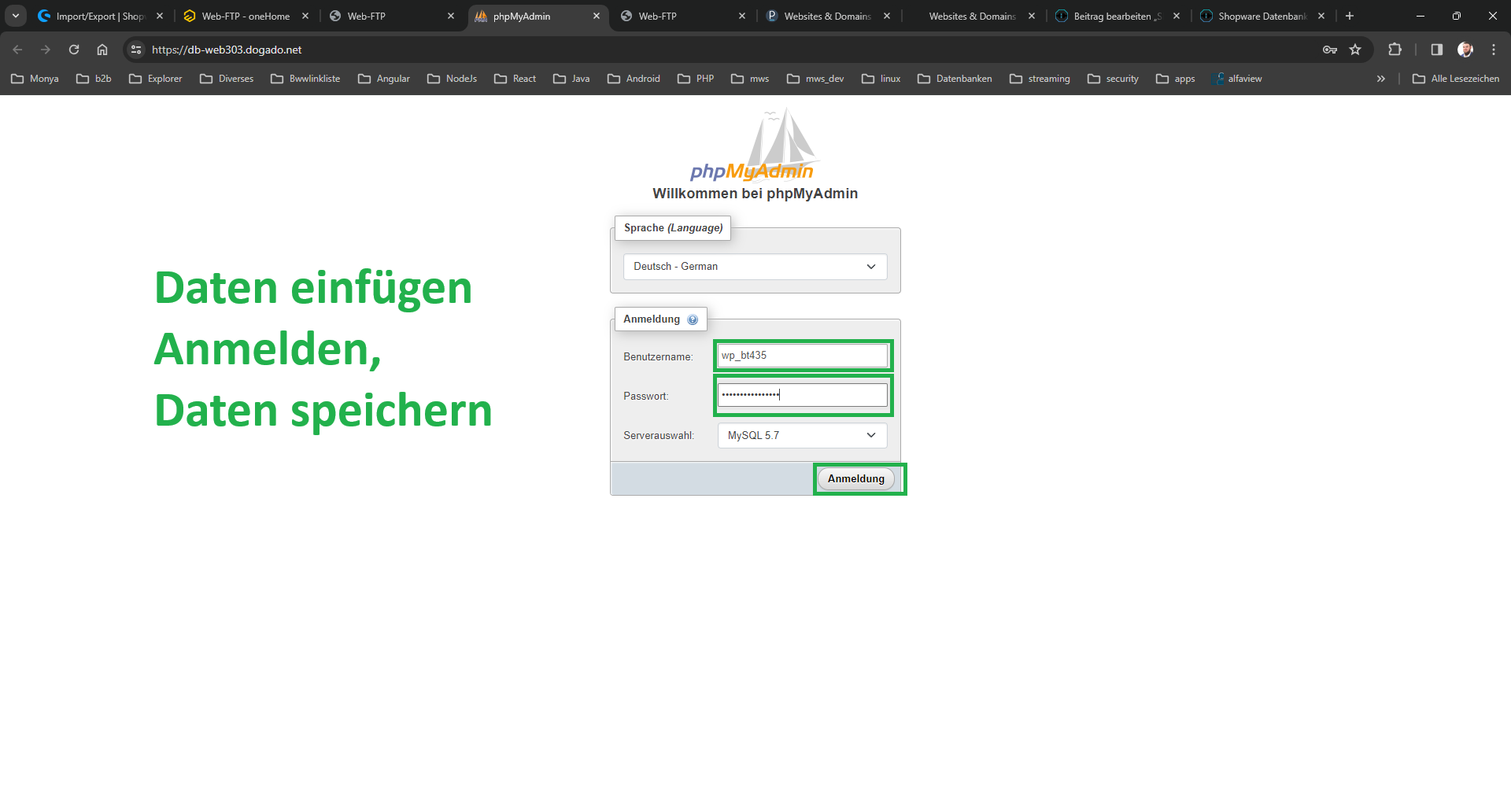Toggle the browser side panel icon
Image resolution: width=1511 pixels, height=812 pixels.
[x=1436, y=50]
